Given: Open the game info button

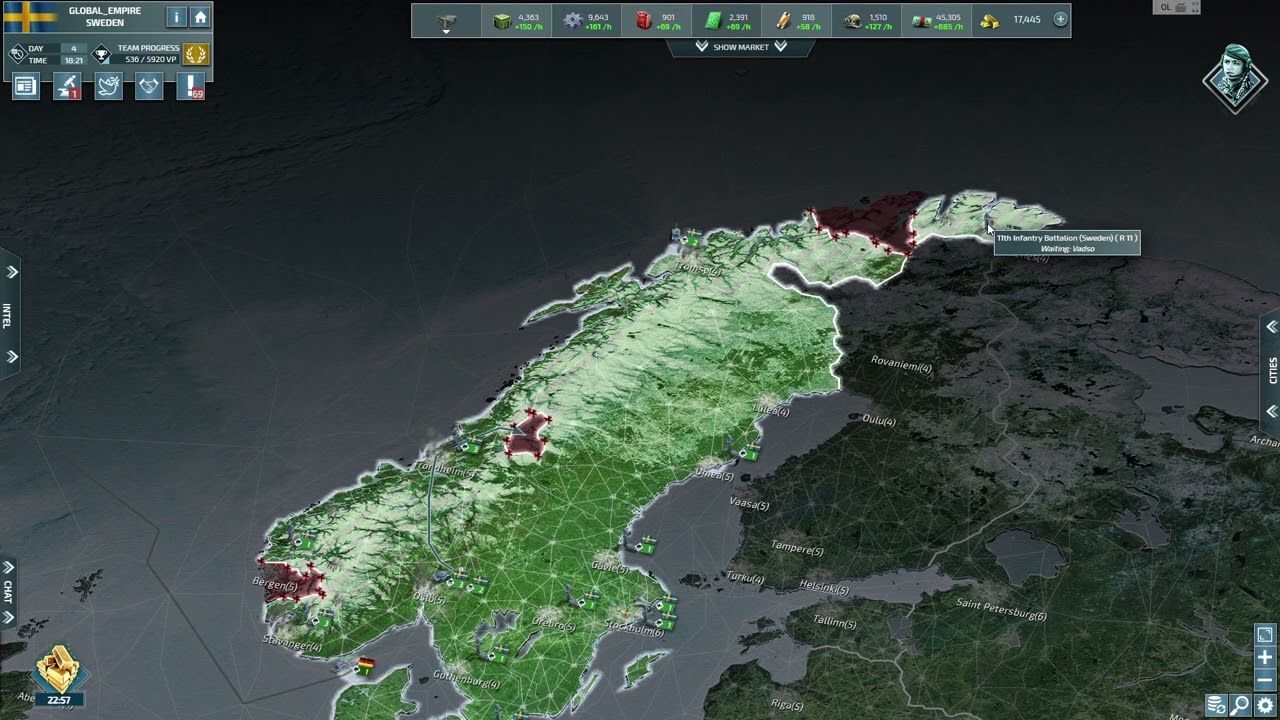Looking at the screenshot, I should 176,17.
